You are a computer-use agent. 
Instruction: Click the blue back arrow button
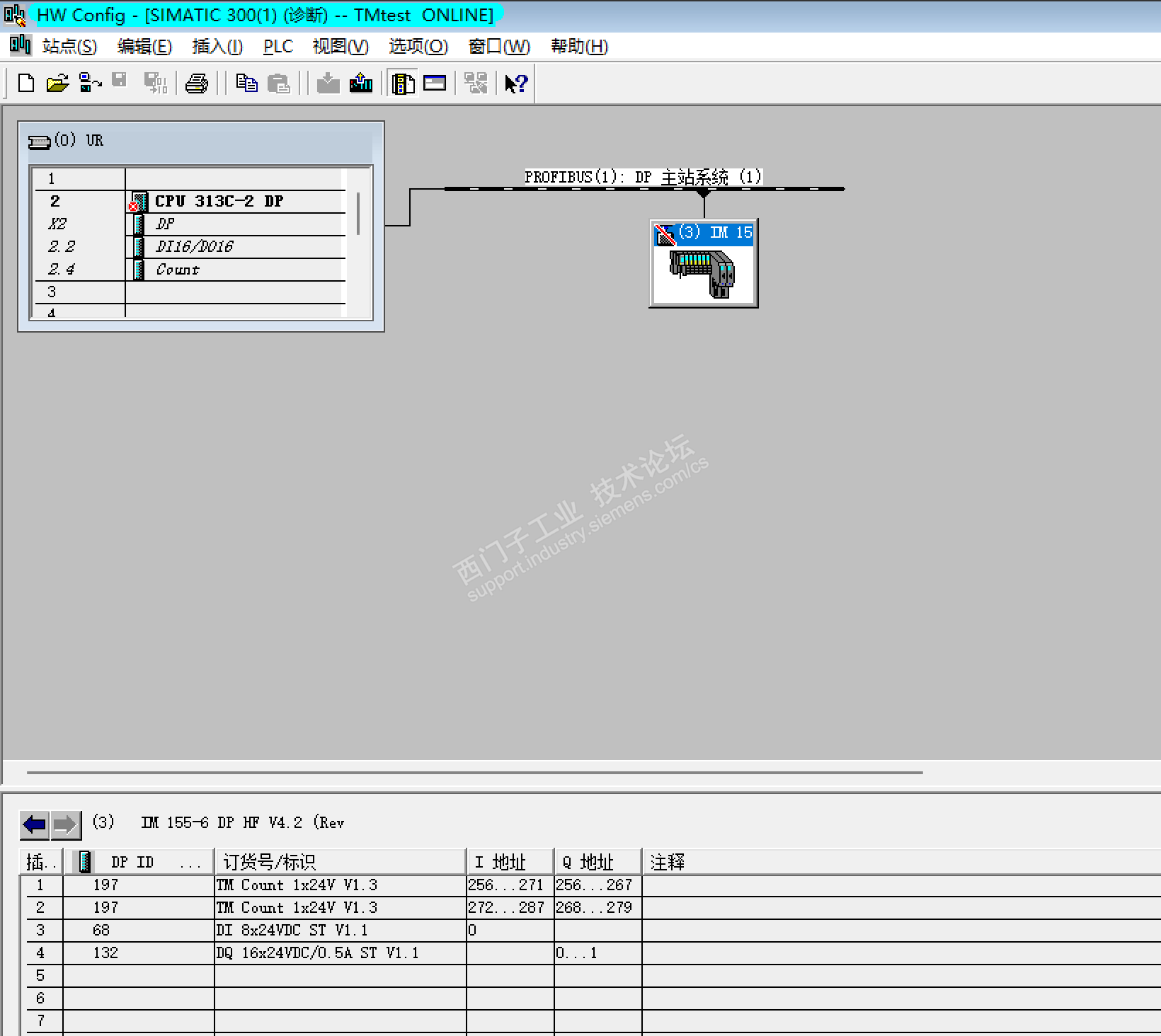35,824
